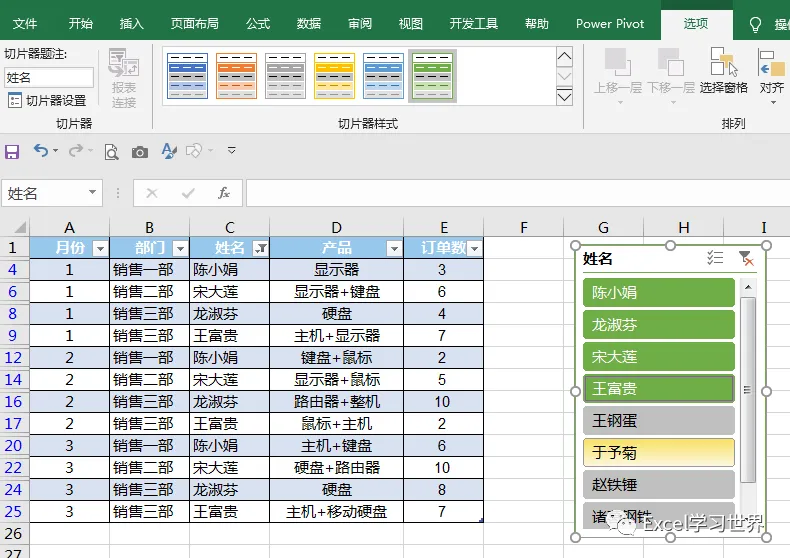Switch to 开始 ribbon tab
The width and height of the screenshot is (790, 558).
(x=81, y=24)
